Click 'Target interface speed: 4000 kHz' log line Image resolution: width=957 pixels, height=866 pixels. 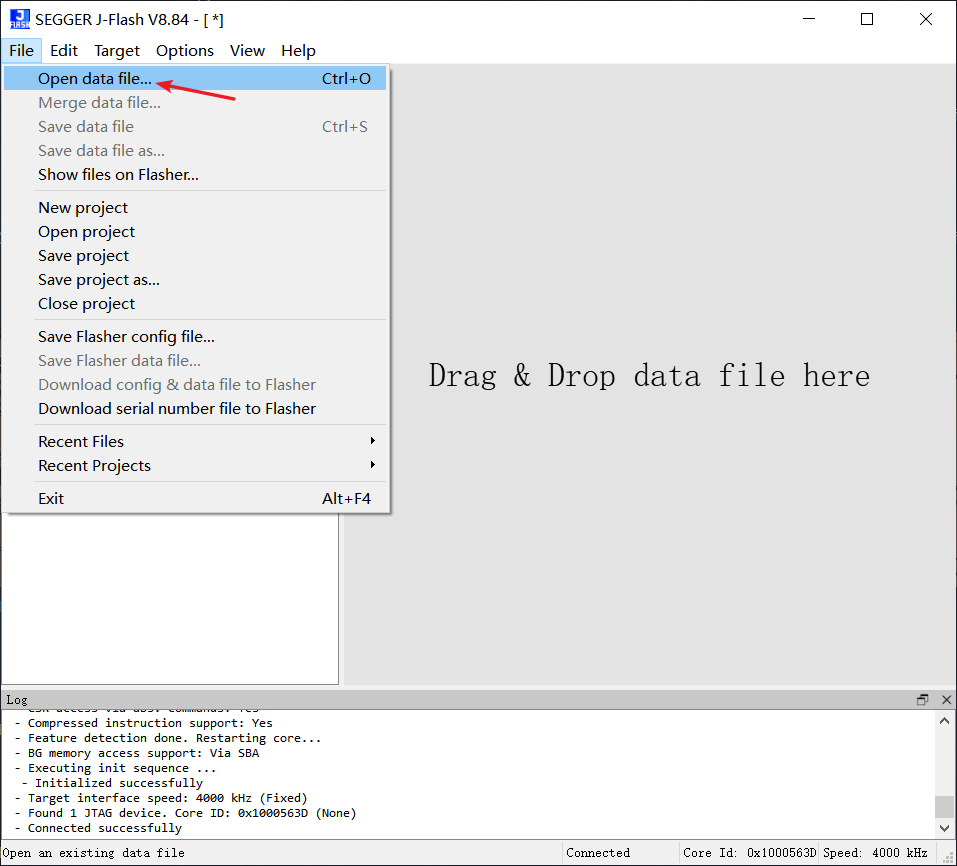pyautogui.click(x=161, y=798)
